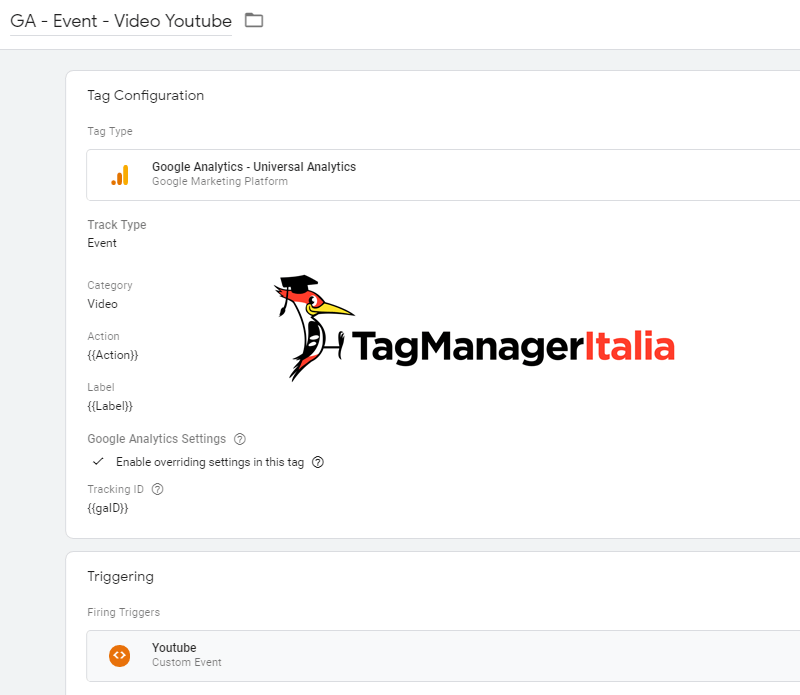800x695 pixels.
Task: Click the Tag Configuration heading
Action: 145,96
